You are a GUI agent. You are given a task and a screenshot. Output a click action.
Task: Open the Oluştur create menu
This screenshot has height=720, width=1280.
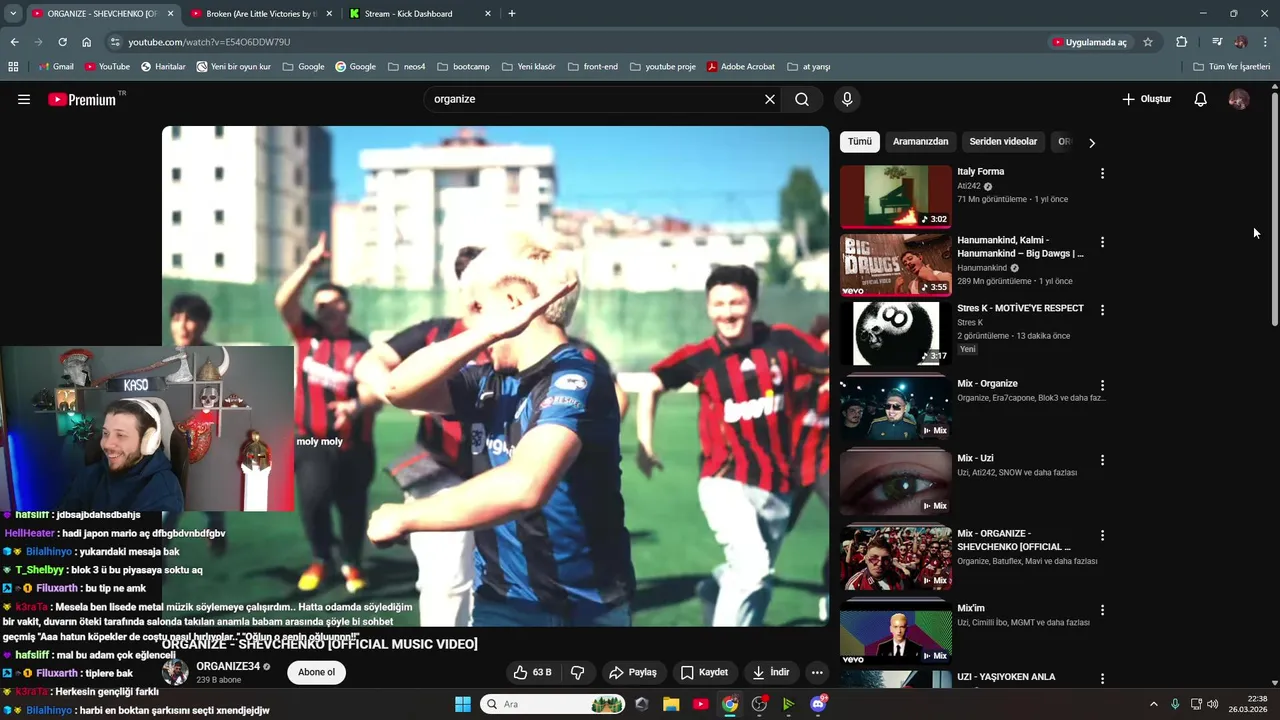[1146, 99]
